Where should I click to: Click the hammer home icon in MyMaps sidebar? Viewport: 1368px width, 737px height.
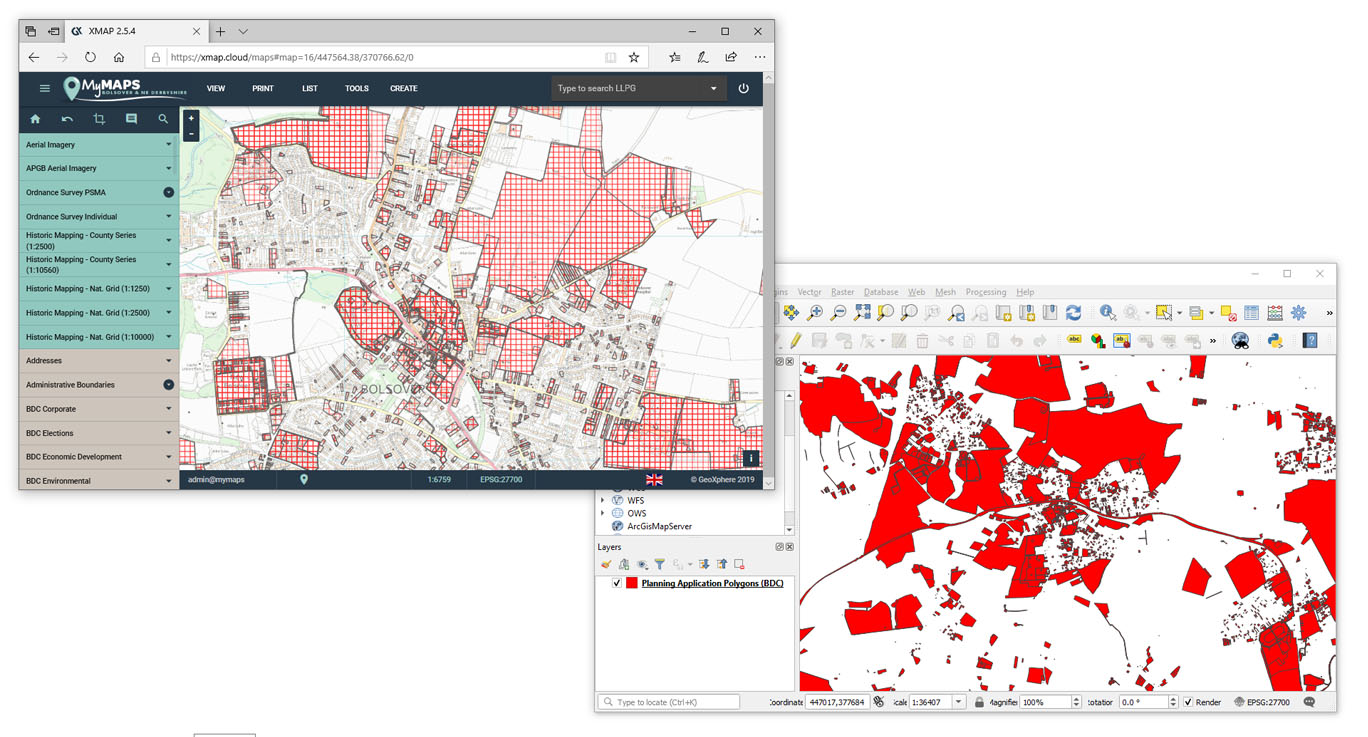coord(35,119)
